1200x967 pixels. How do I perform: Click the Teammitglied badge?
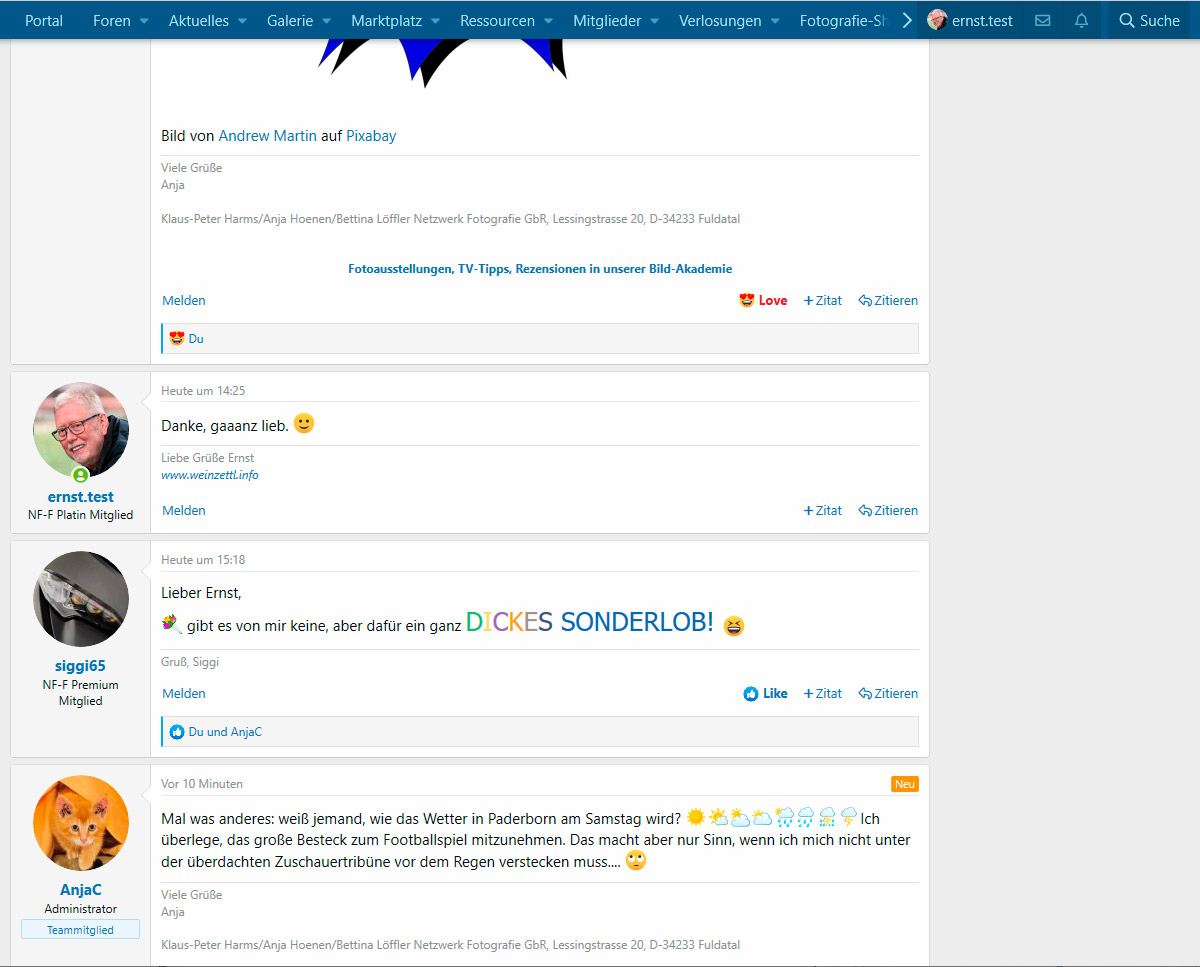tap(80, 930)
